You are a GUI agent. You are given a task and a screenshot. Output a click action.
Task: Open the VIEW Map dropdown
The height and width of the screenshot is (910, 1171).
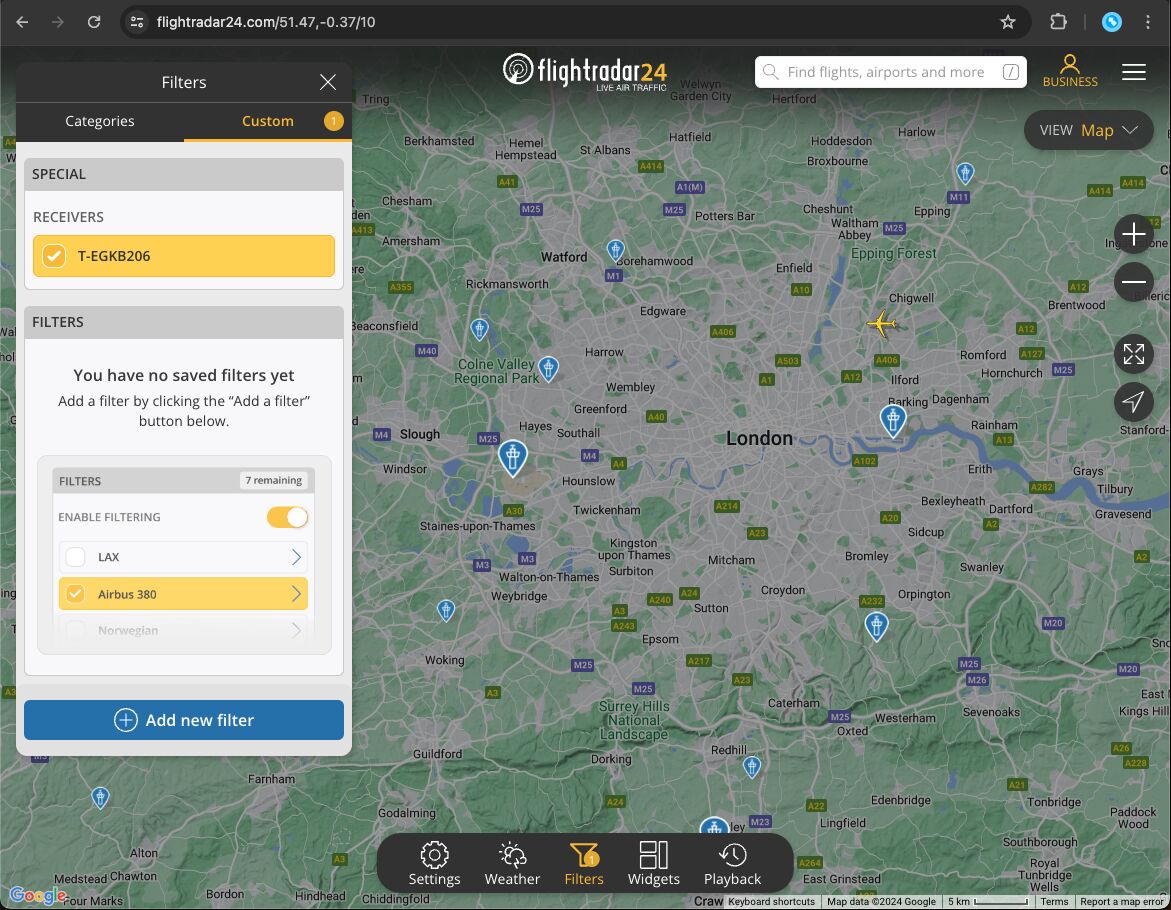click(x=1088, y=130)
